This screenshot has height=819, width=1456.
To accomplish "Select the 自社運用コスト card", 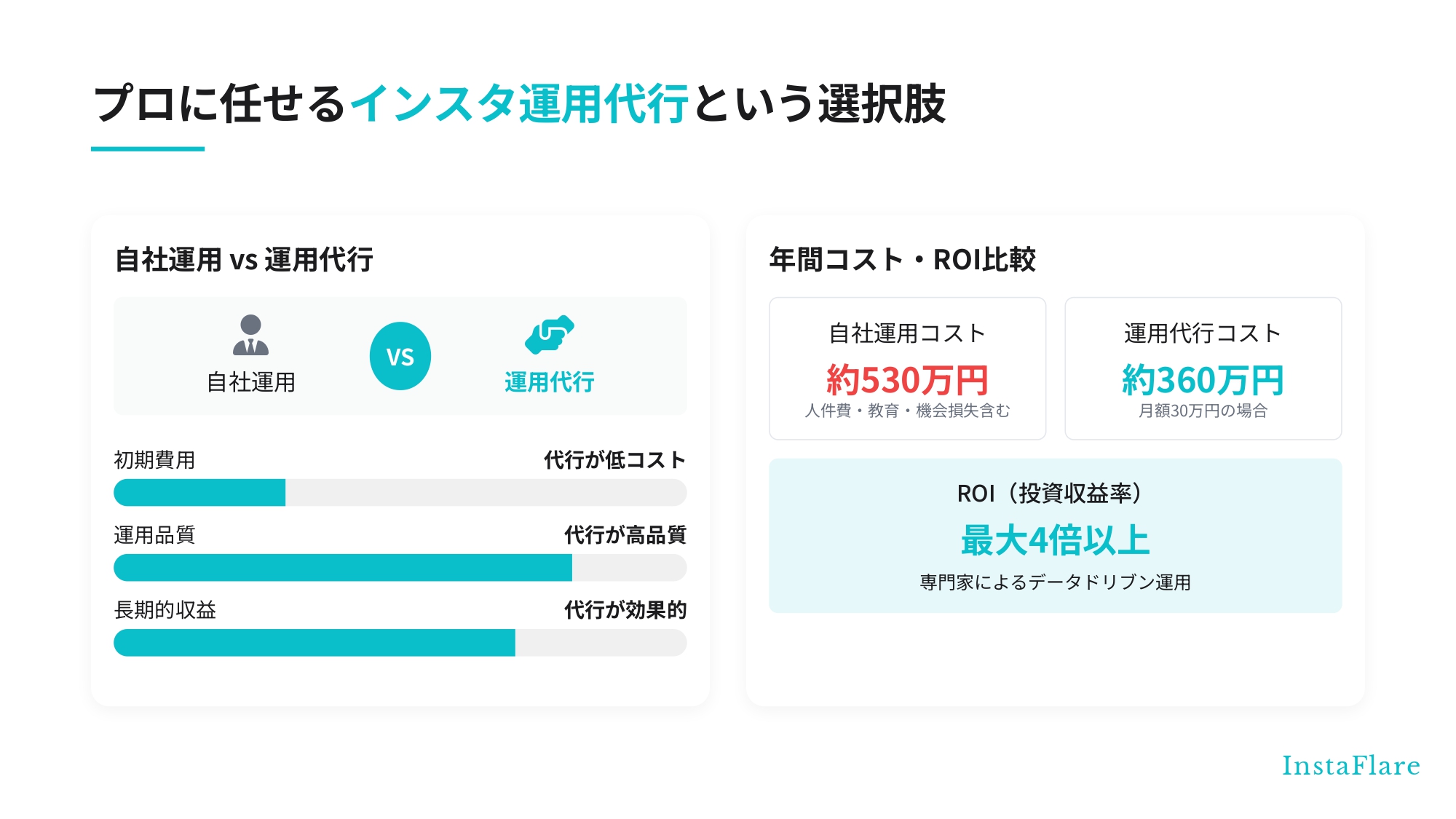I will pos(907,368).
